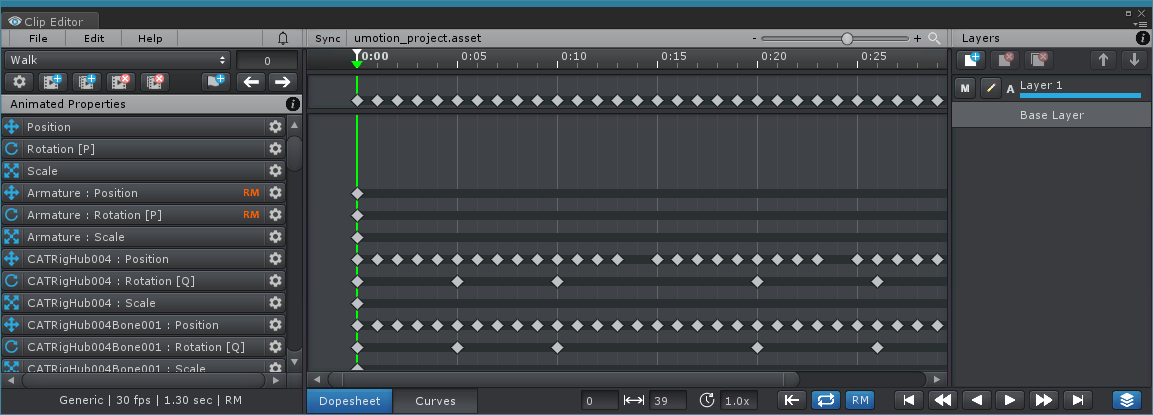The height and width of the screenshot is (415, 1153).
Task: Toggle the RM root motion button
Action: pos(859,400)
